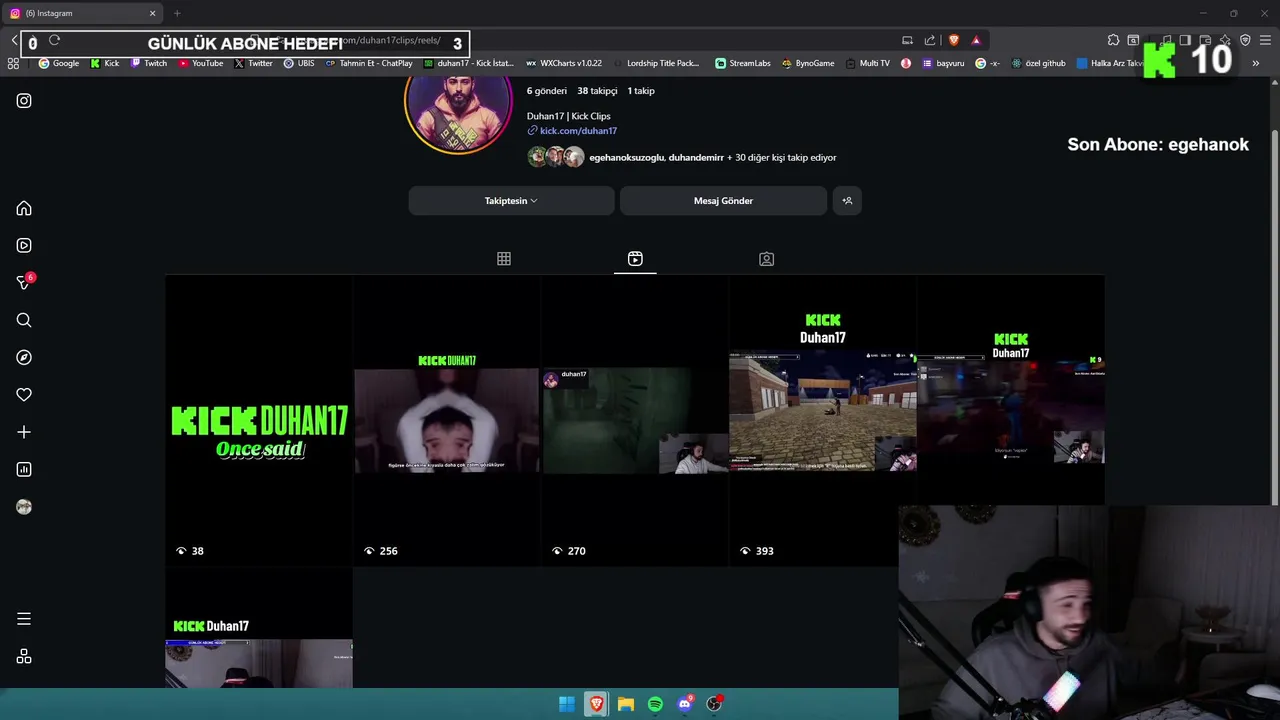Open the reel with 270 views

pyautogui.click(x=635, y=421)
